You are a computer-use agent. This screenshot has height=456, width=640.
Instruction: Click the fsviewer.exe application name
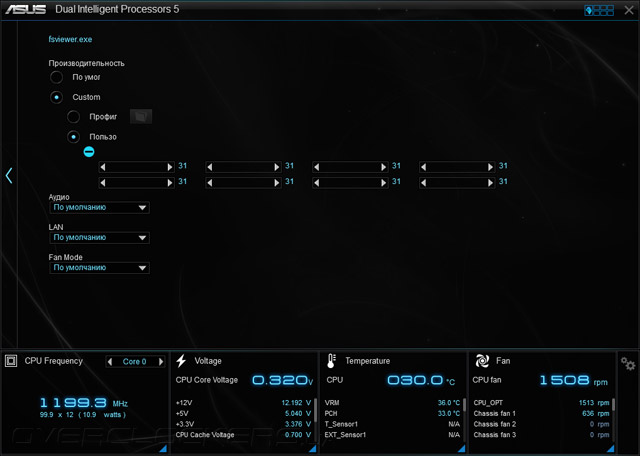[70, 40]
